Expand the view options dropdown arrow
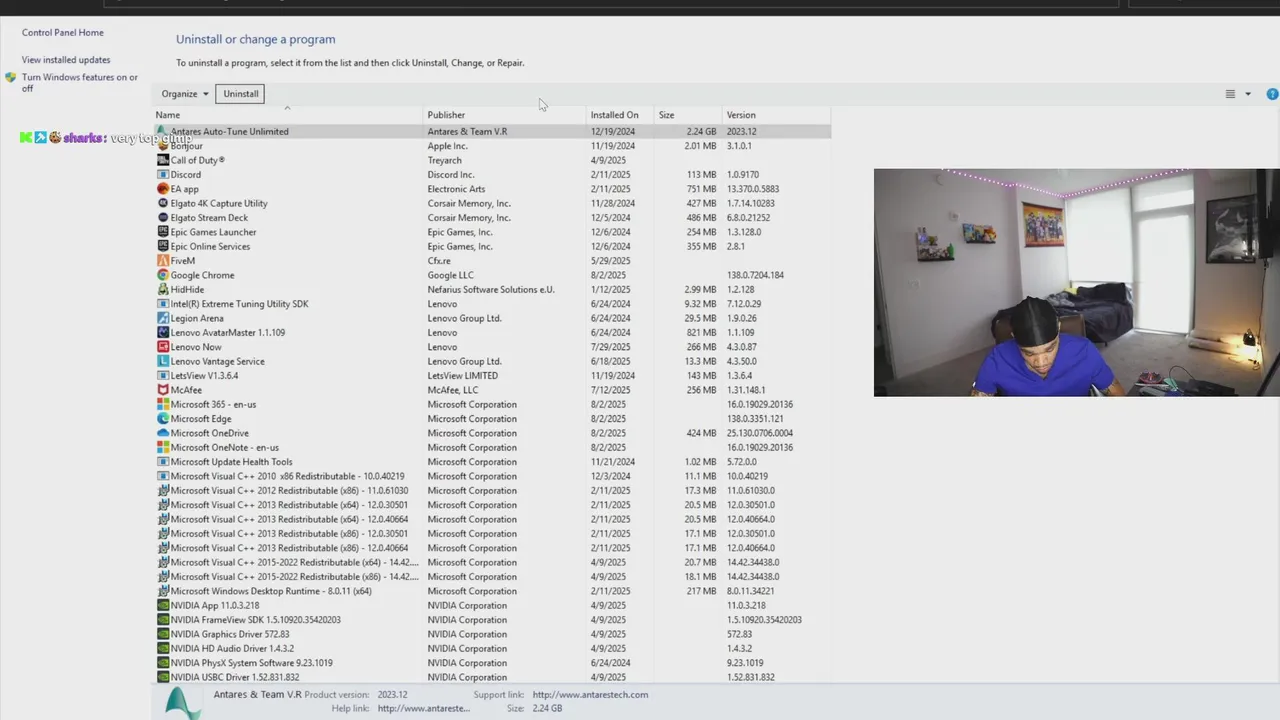Screen dimensions: 1280x720 pyautogui.click(x=1248, y=94)
